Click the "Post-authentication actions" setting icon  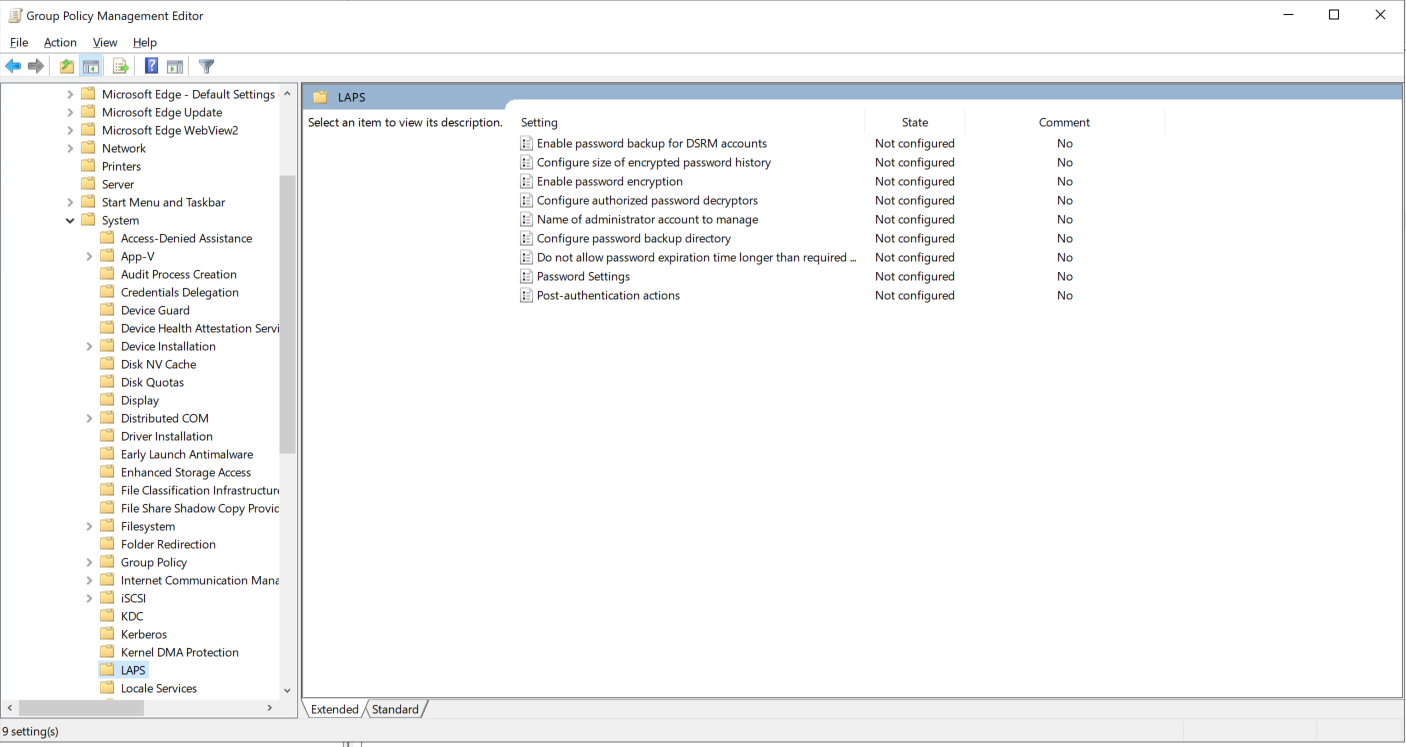tap(527, 295)
